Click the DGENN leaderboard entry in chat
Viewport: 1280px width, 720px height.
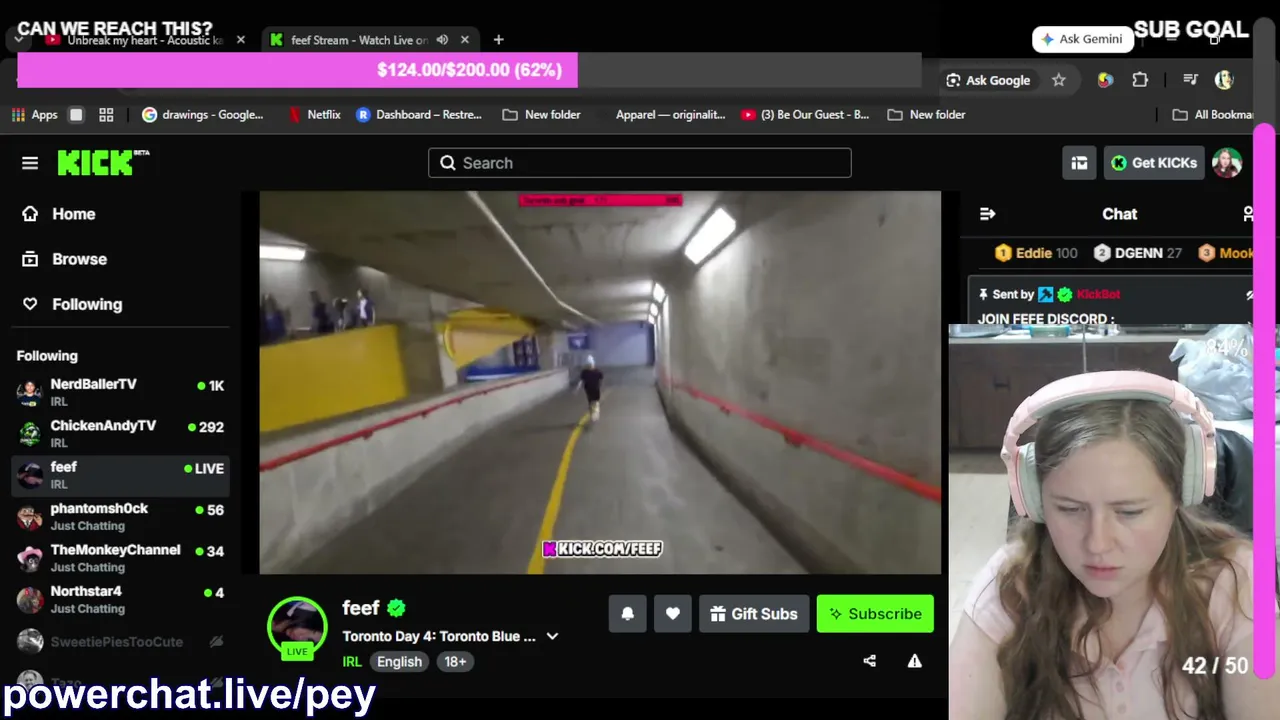1138,253
